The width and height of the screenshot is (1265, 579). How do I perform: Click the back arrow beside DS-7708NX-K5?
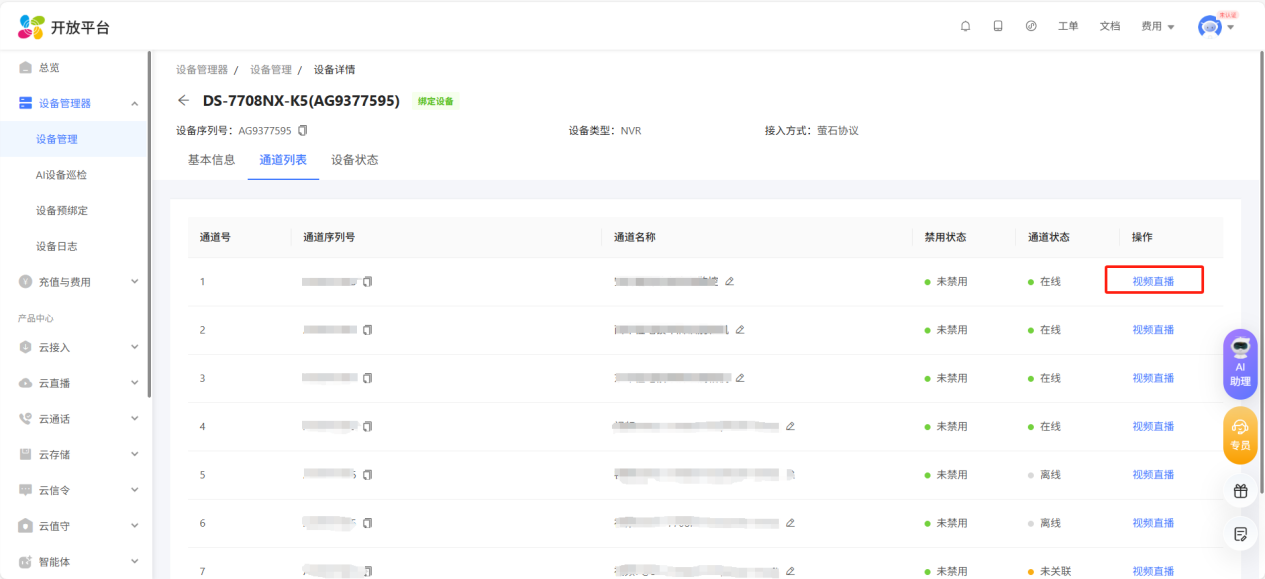click(183, 100)
